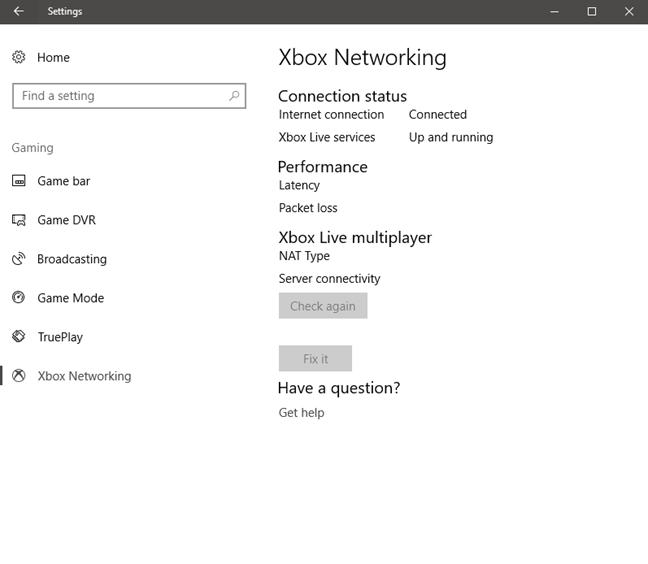Select Xbox Networking in the sidebar
Viewport: 648px width, 564px height.
[x=84, y=376]
